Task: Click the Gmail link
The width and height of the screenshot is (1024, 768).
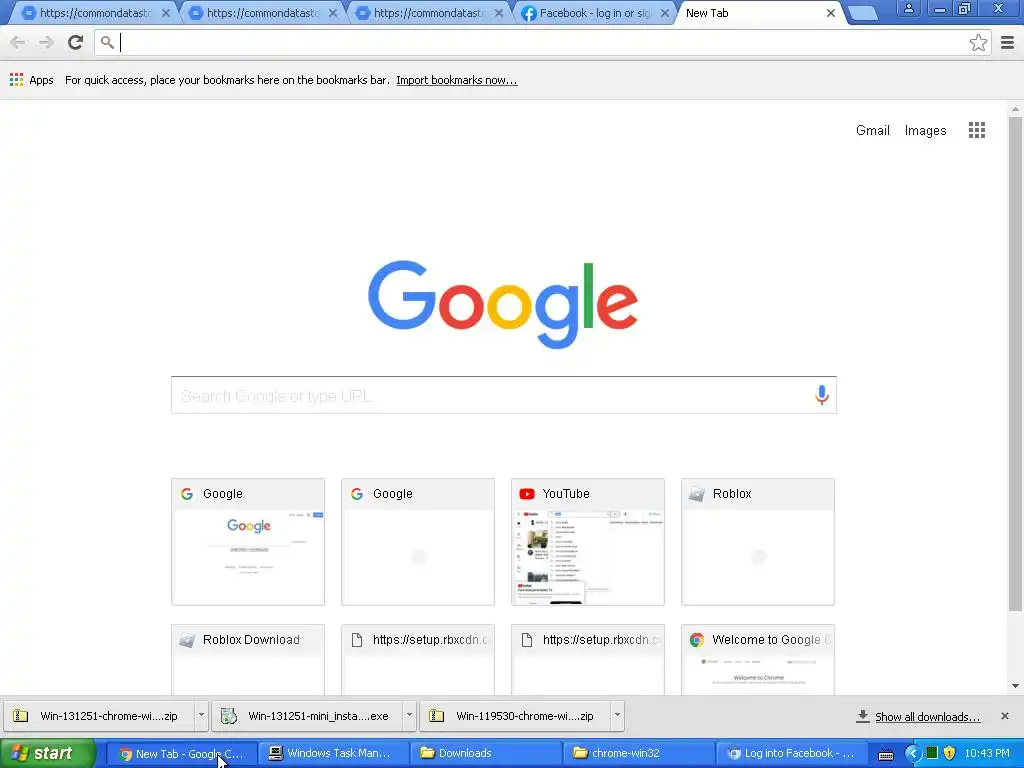Action: pos(872,130)
